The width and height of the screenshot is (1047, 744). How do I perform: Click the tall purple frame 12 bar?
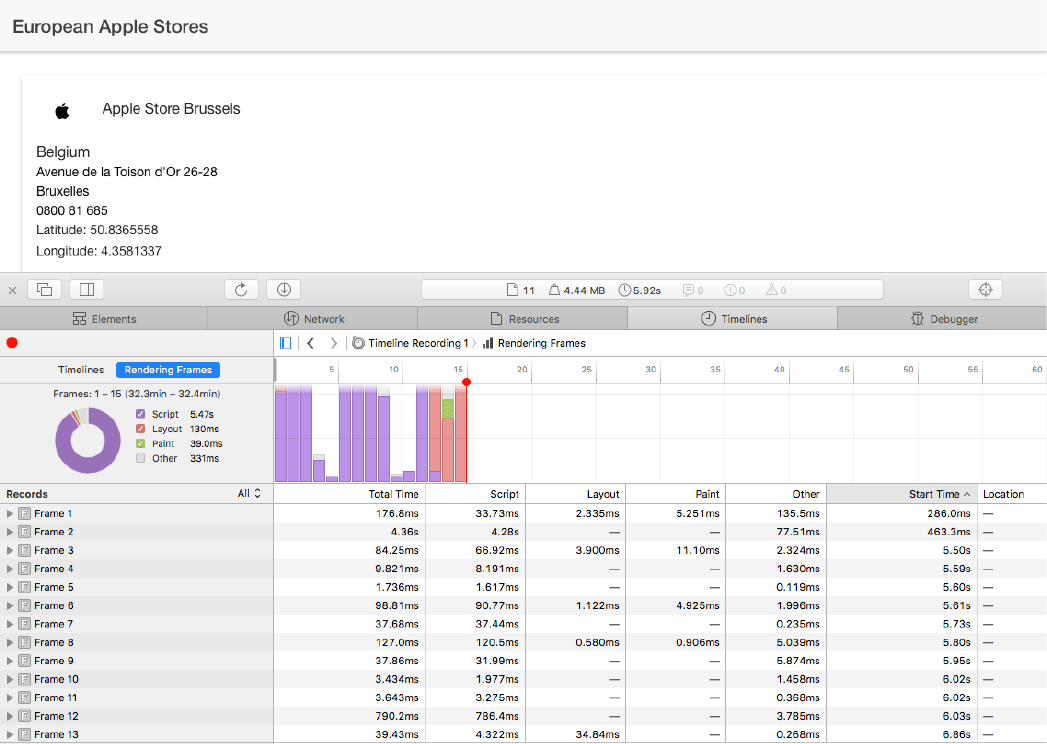[x=421, y=433]
